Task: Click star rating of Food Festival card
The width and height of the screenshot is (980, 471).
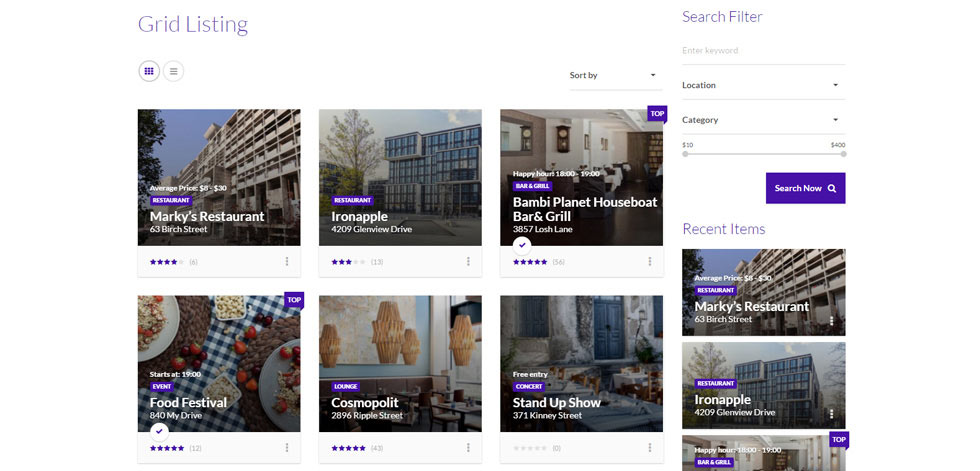Action: [x=167, y=449]
